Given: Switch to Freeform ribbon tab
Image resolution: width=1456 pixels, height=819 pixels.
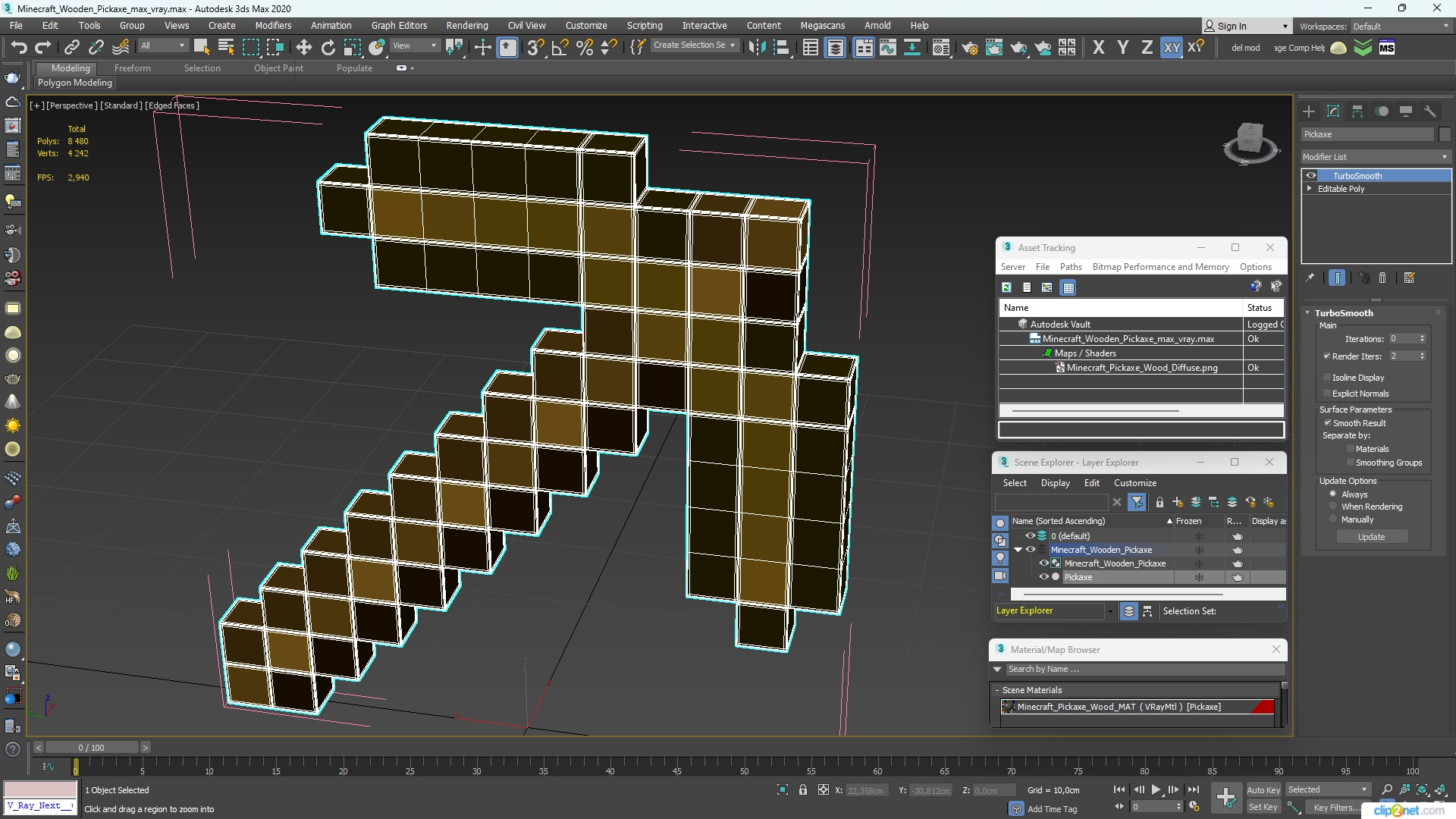Looking at the screenshot, I should point(133,68).
